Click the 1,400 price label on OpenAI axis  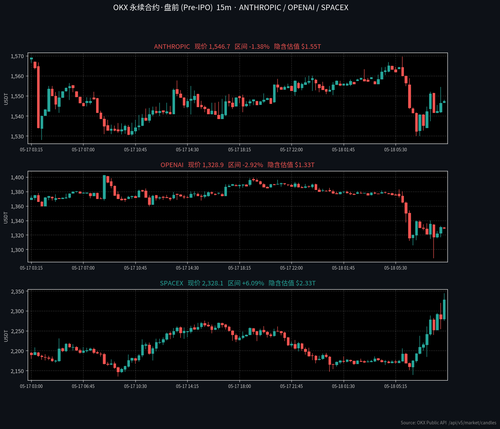(17, 178)
